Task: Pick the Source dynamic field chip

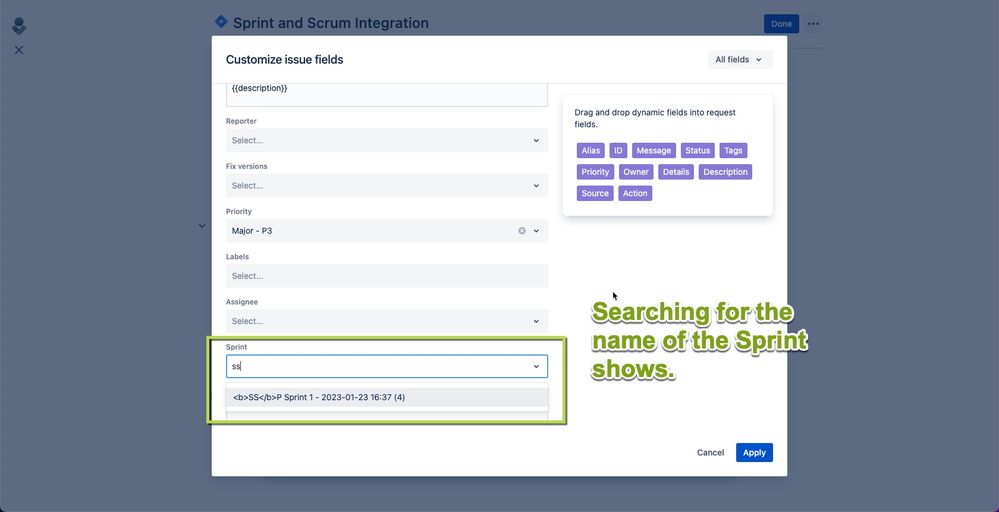Action: click(595, 193)
